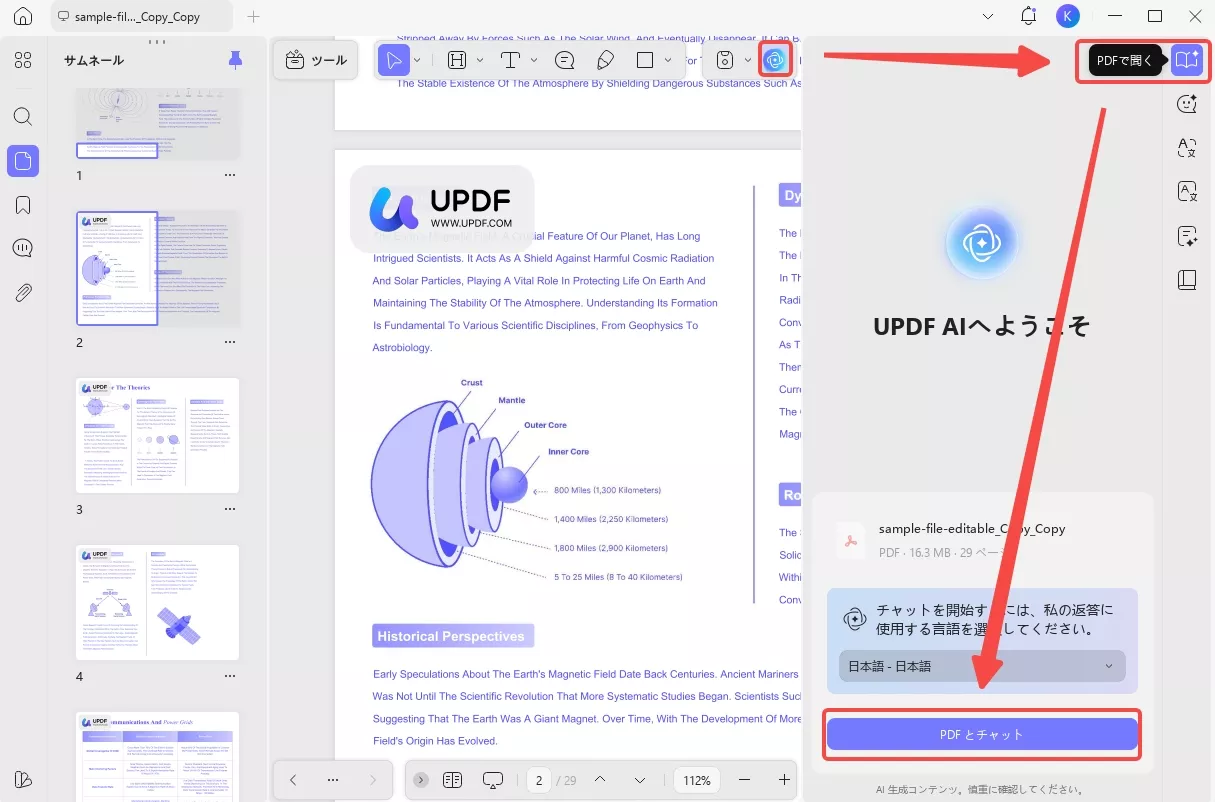Open the first translate icon in right sidebar
Image resolution: width=1215 pixels, height=802 pixels.
coord(1187,148)
